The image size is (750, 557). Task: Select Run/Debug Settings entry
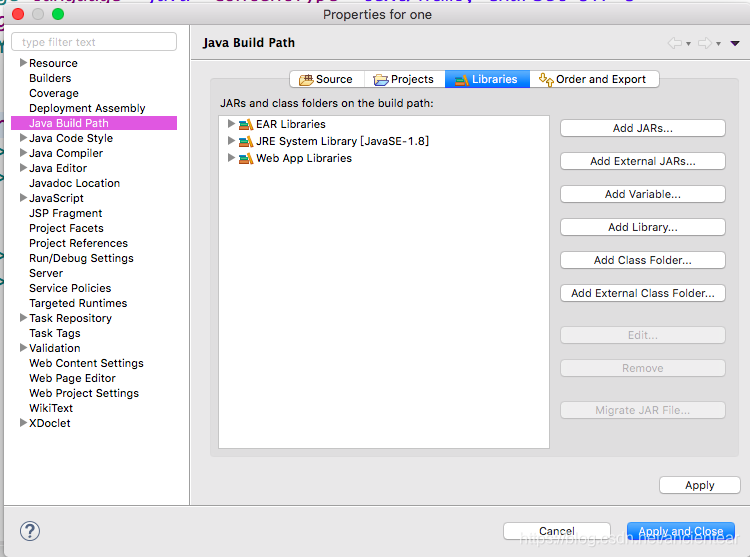point(81,258)
